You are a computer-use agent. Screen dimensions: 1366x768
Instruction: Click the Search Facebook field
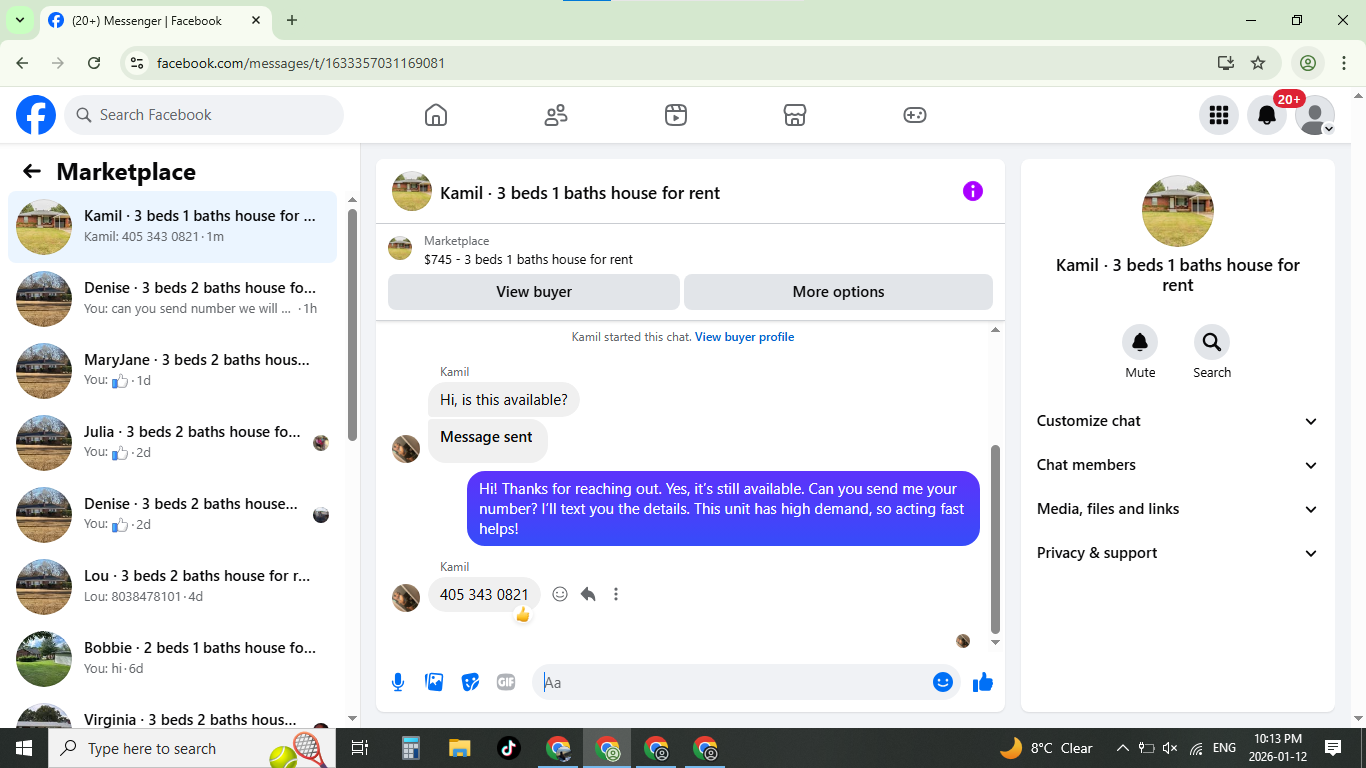pos(204,115)
